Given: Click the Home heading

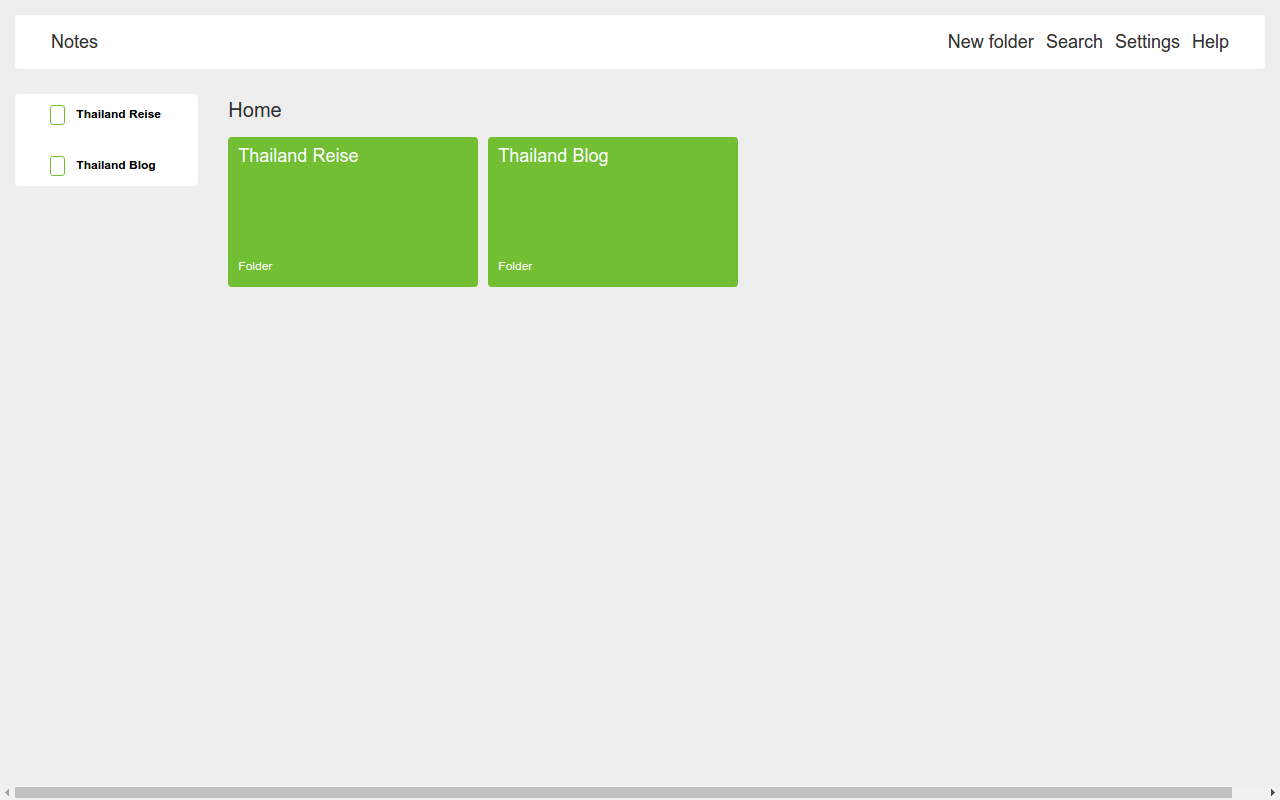Looking at the screenshot, I should coord(255,110).
